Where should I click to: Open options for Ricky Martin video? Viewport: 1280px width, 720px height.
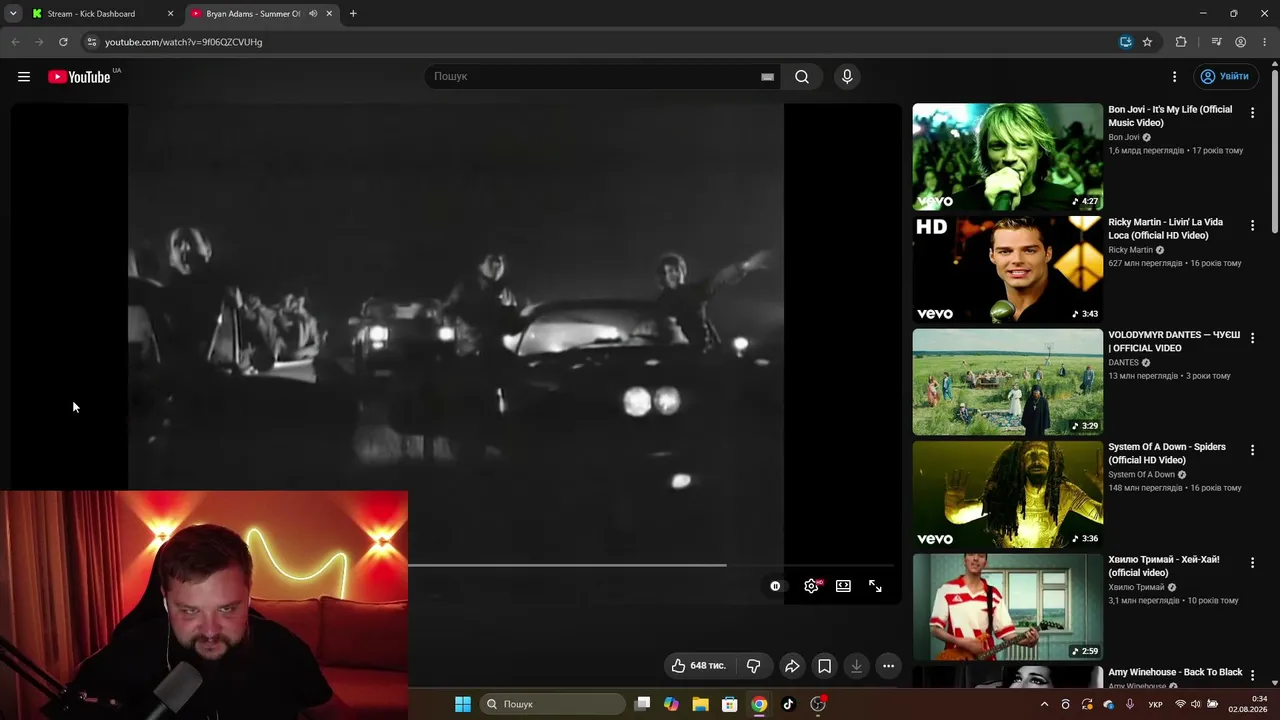tap(1252, 226)
